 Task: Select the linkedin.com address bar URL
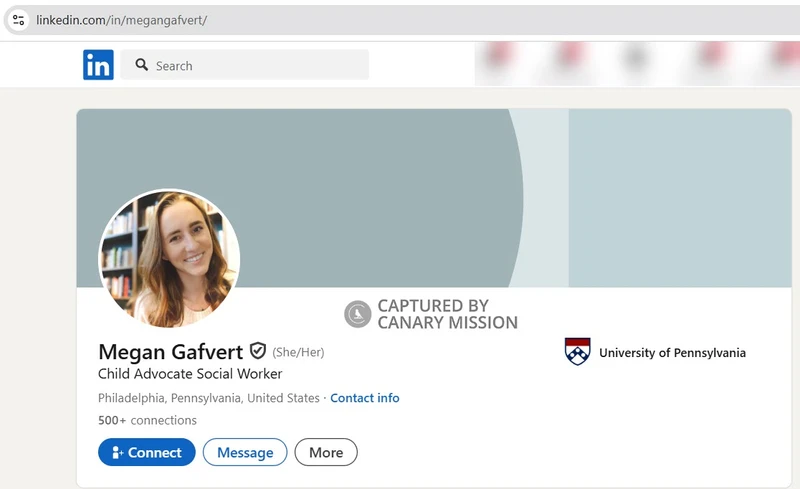tap(121, 20)
